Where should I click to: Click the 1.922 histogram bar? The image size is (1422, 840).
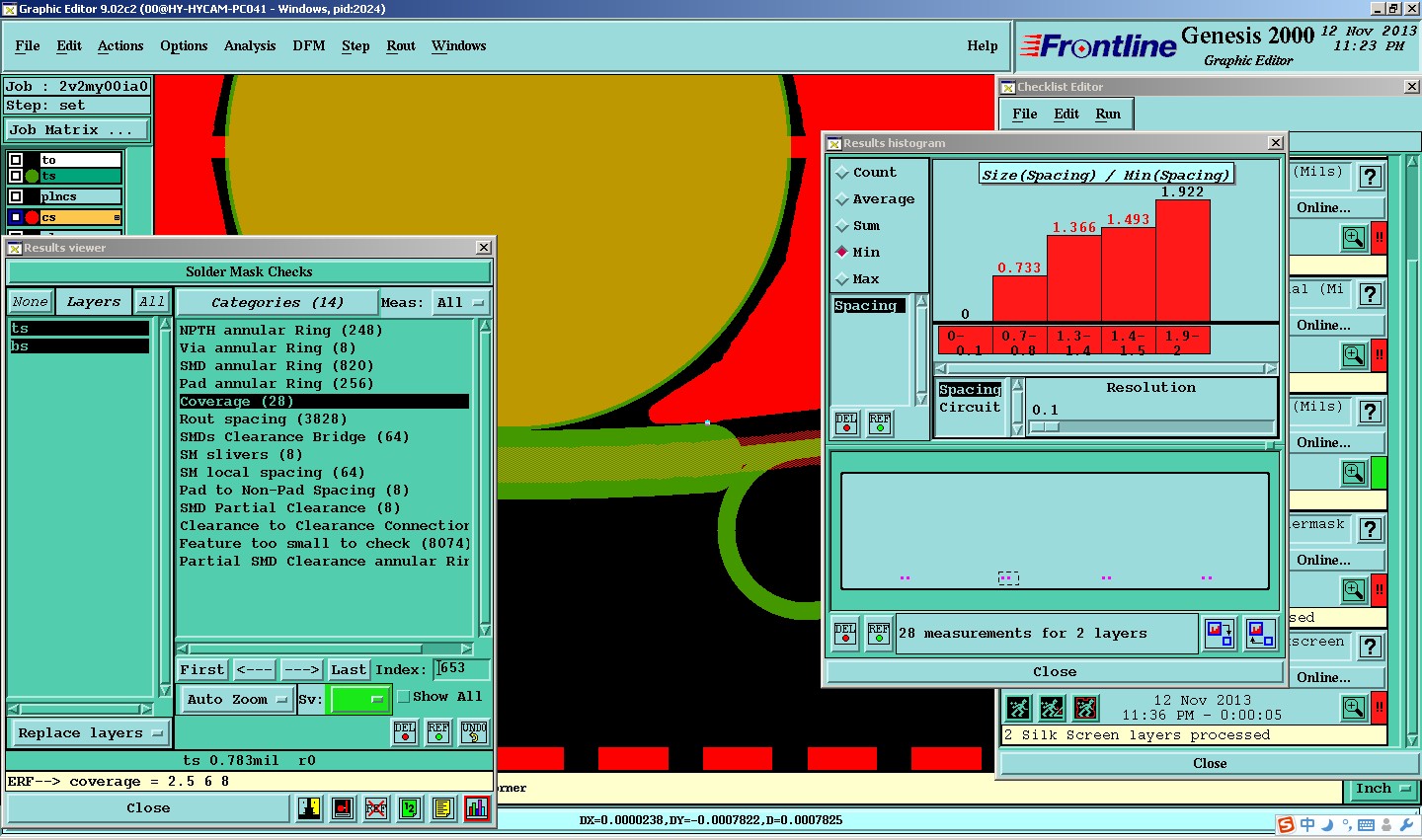(1183, 261)
